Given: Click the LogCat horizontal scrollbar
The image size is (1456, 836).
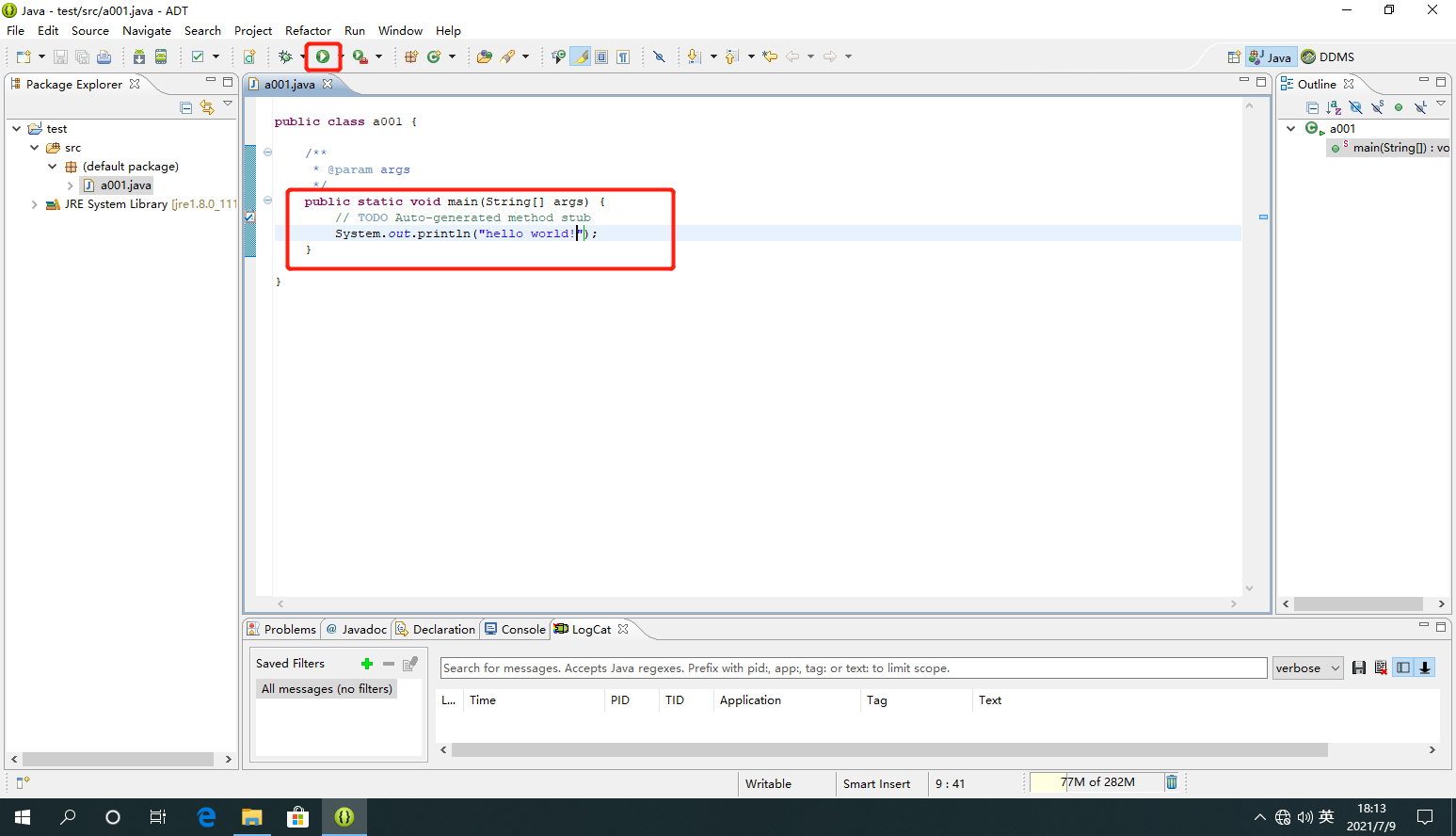Looking at the screenshot, I should (888, 750).
